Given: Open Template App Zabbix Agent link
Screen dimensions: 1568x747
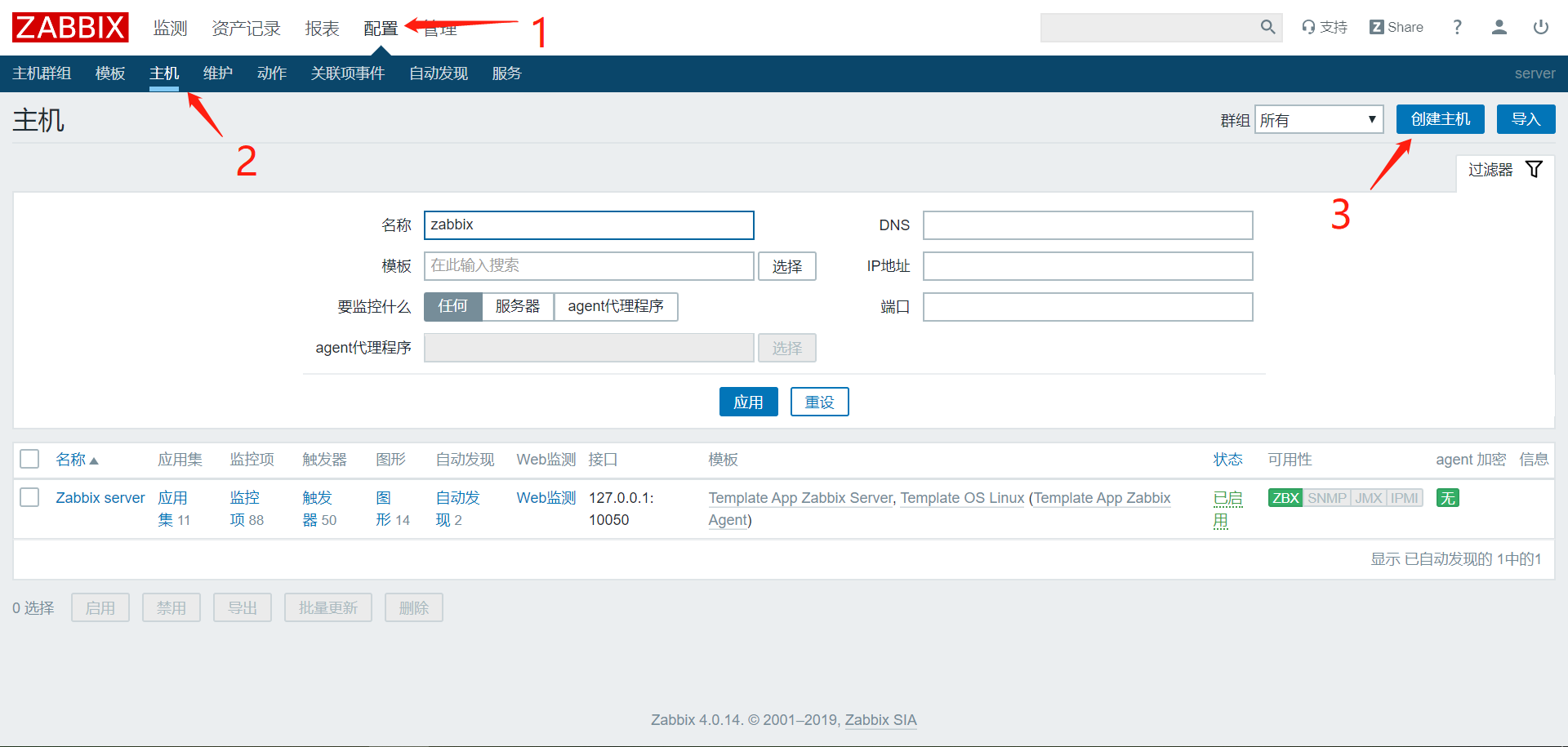Looking at the screenshot, I should point(1102,498).
